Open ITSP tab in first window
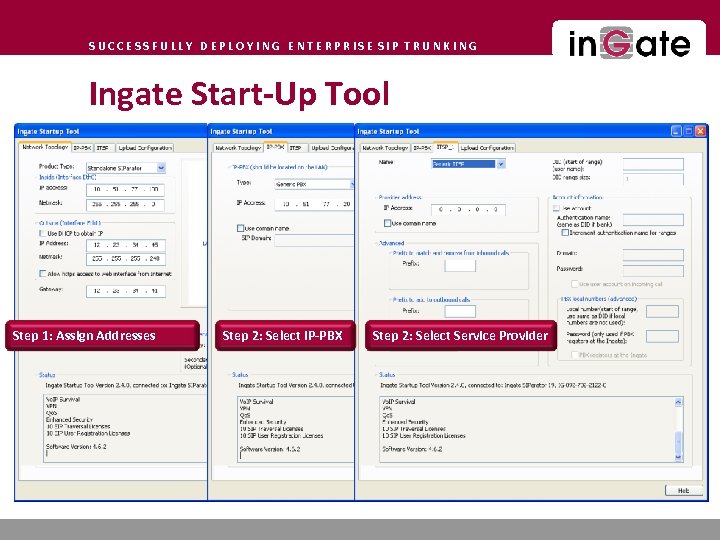Viewport: 720px width, 540px height. (x=103, y=148)
